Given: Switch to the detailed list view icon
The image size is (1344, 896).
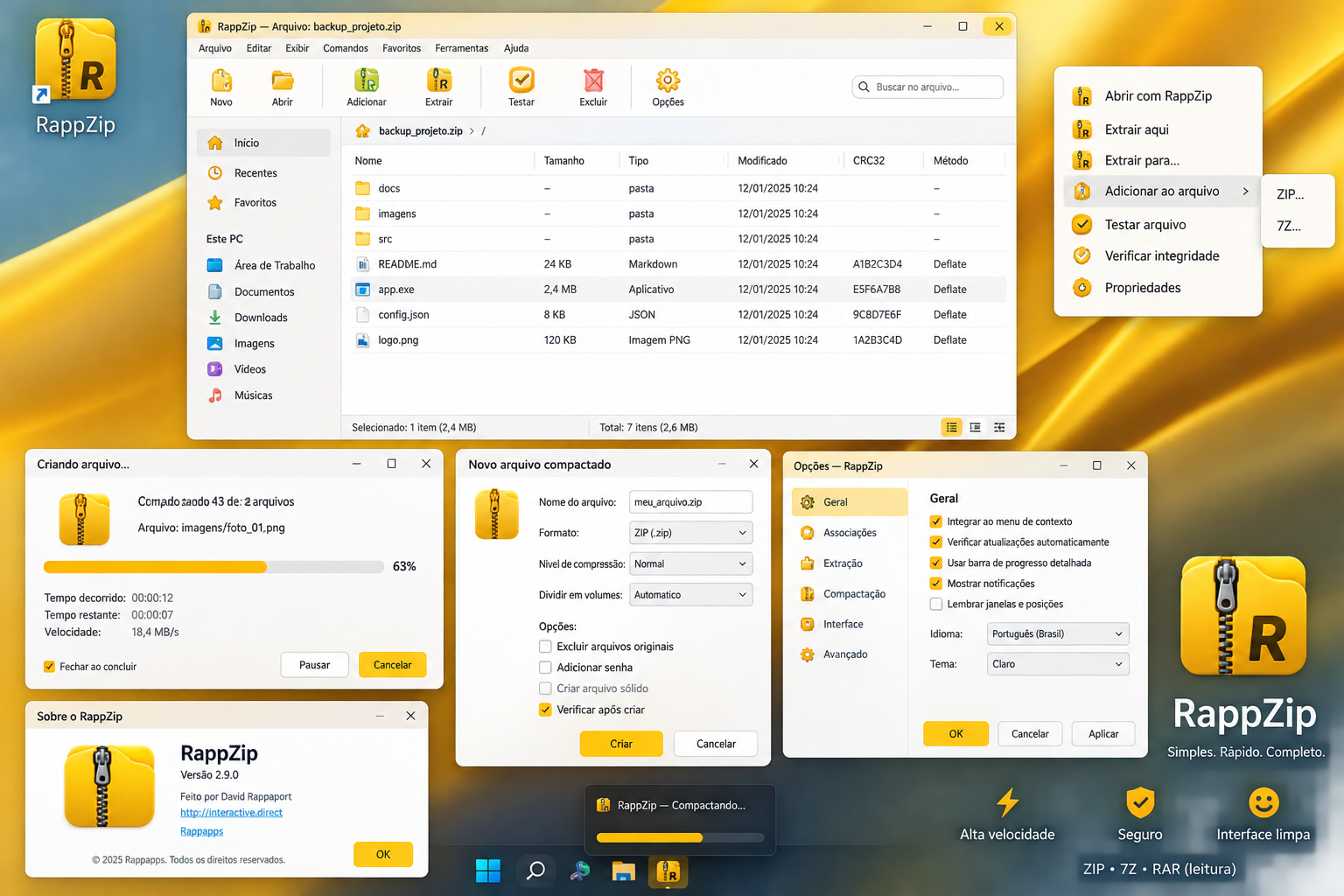Looking at the screenshot, I should 951,427.
